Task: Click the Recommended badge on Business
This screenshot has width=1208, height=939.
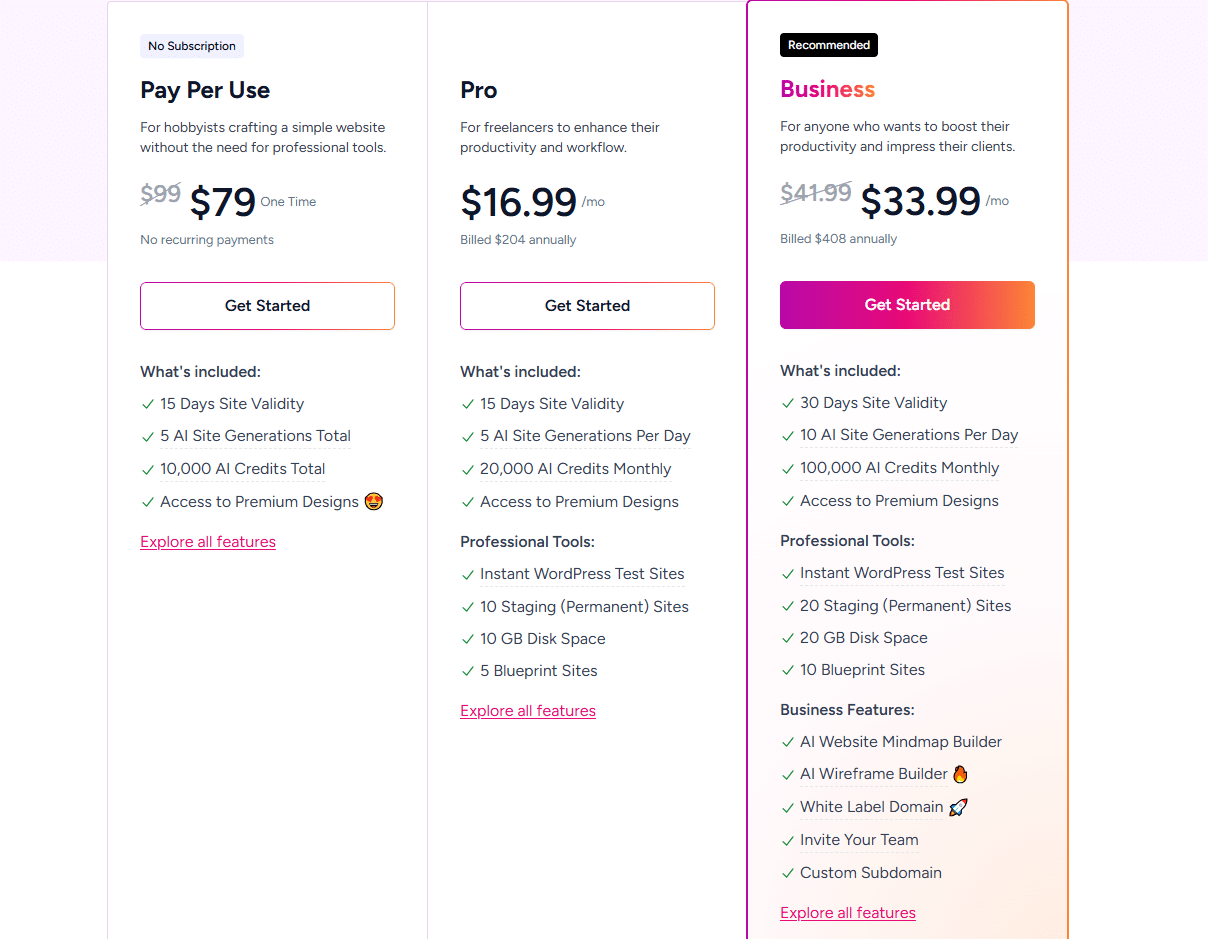Action: pos(829,45)
